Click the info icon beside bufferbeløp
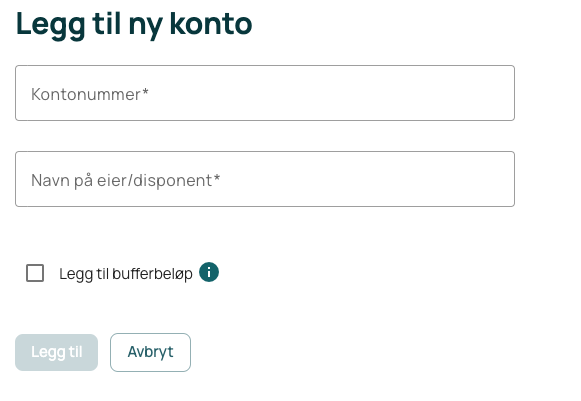The height and width of the screenshot is (401, 581). (x=209, y=272)
